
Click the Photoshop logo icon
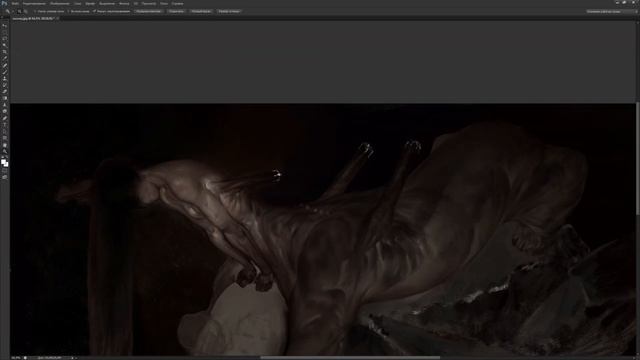4,3
